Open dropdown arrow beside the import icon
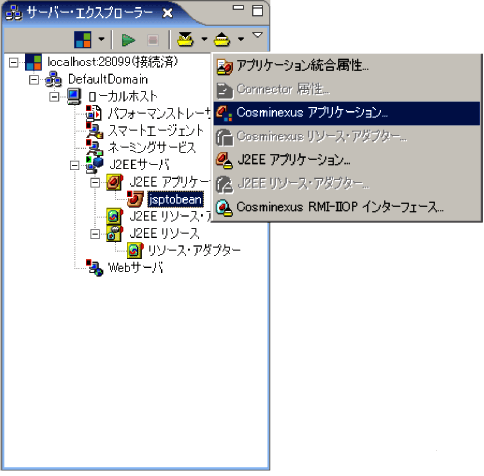This screenshot has width=484, height=476. click(x=204, y=39)
